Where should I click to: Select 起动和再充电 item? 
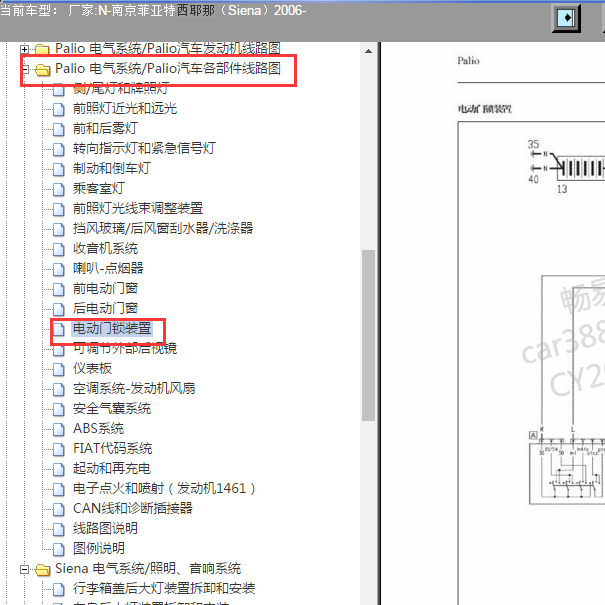point(112,469)
